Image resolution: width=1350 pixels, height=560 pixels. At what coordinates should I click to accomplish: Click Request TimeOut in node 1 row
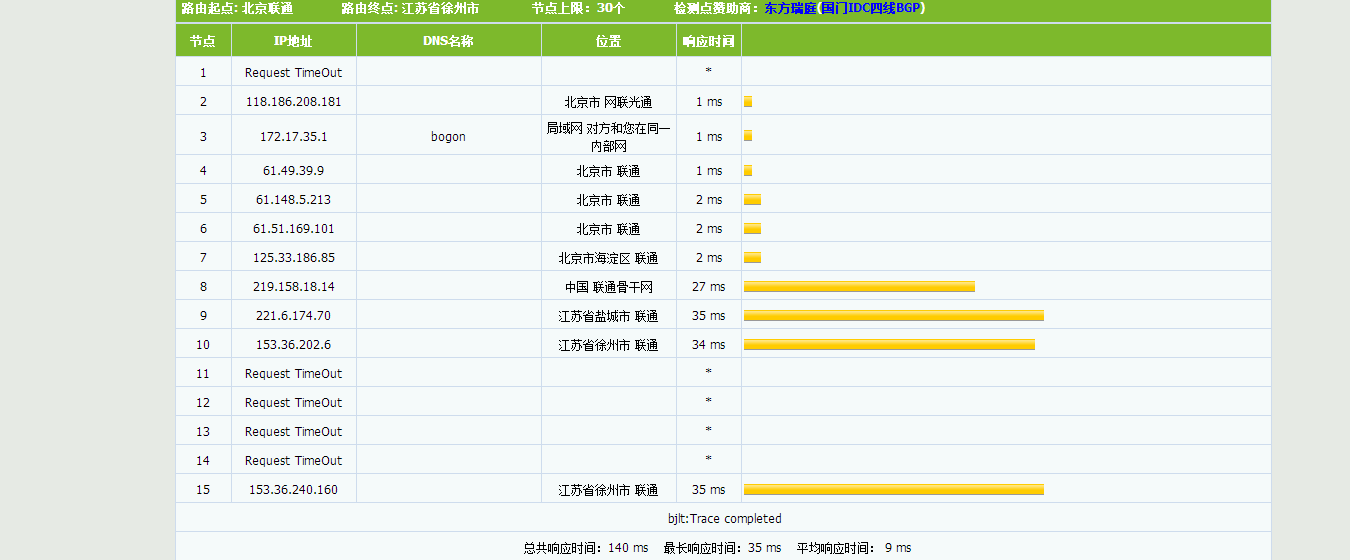(293, 73)
